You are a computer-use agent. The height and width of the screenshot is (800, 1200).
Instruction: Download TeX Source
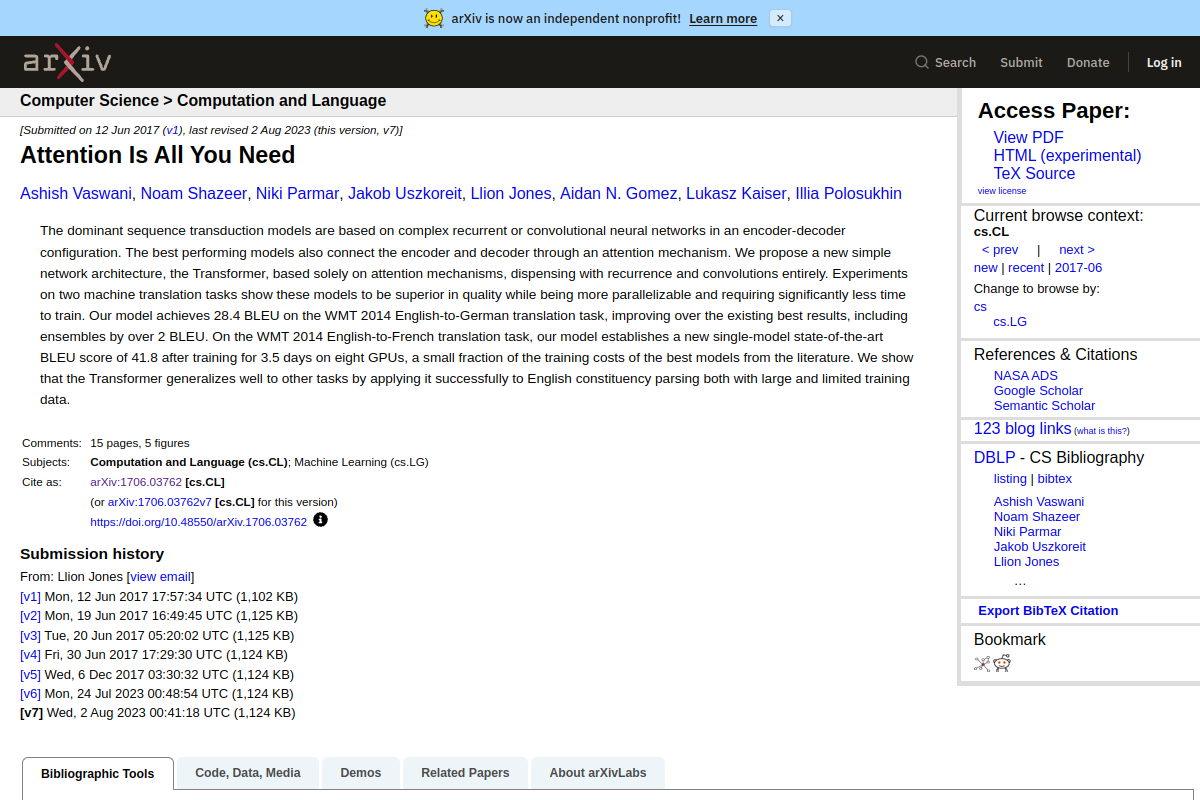click(1034, 173)
